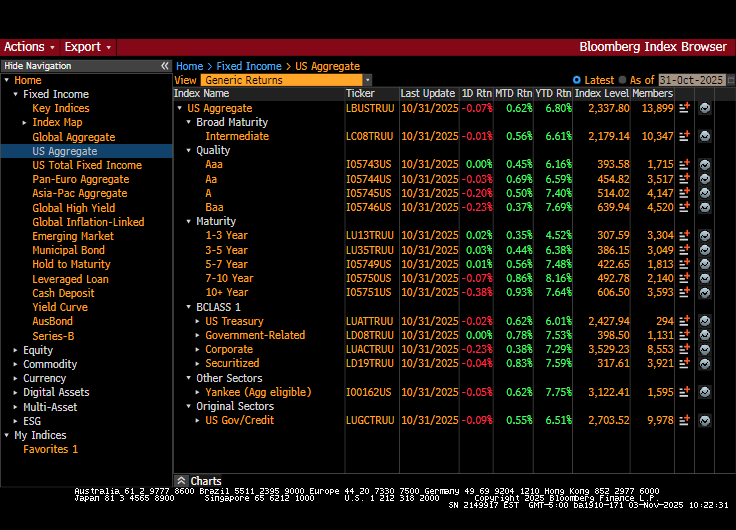Open chart for US Aggregate row
The image size is (736, 530).
click(705, 108)
